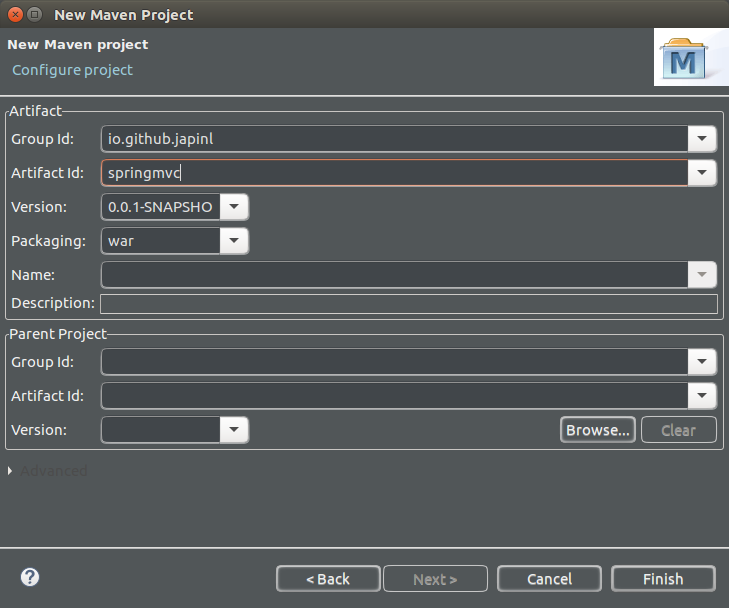Click the Description text box
729x608 pixels.
tap(409, 304)
